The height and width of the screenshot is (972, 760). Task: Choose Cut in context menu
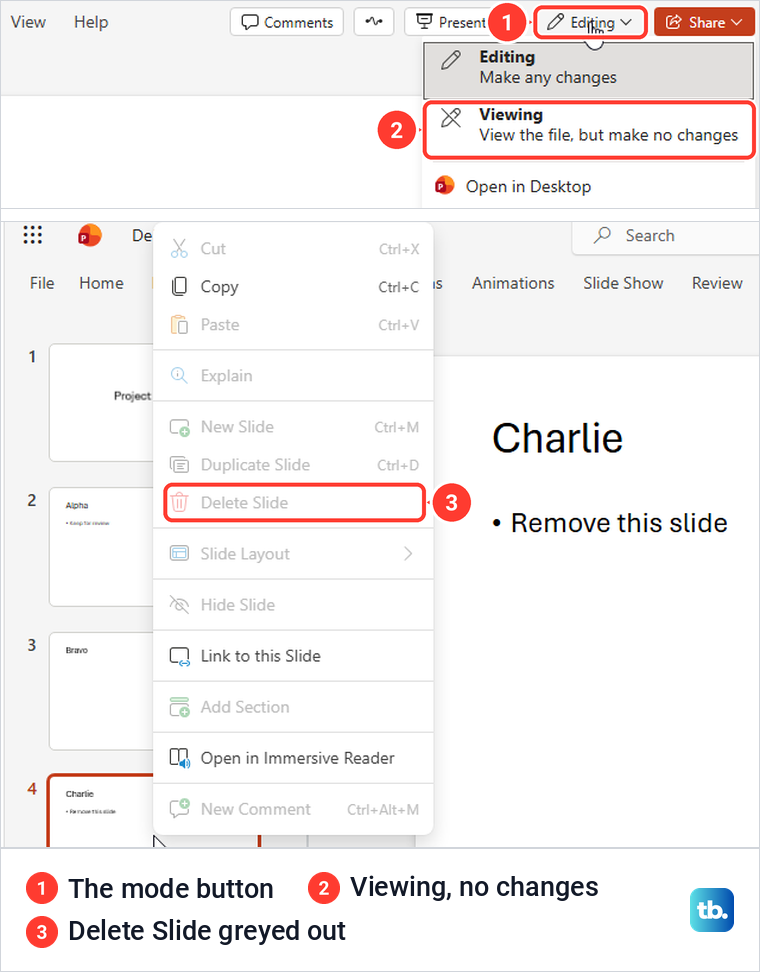pos(293,249)
